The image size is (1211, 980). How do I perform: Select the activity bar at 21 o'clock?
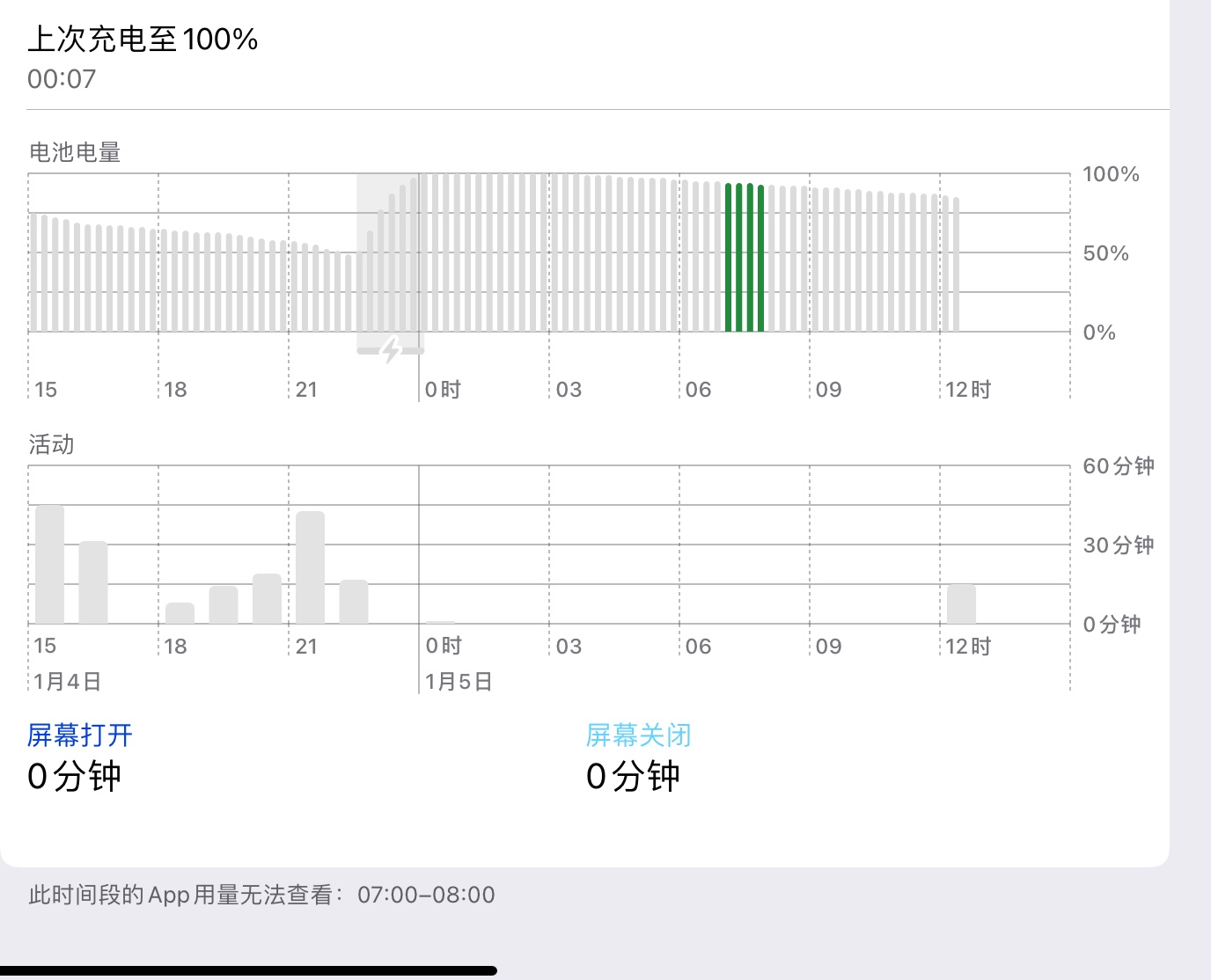310,567
